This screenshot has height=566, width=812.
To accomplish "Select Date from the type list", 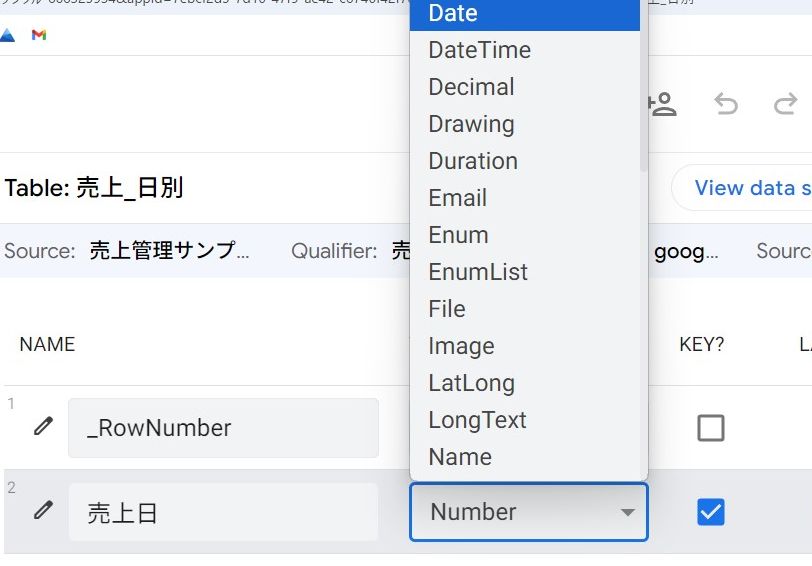I will pos(453,14).
